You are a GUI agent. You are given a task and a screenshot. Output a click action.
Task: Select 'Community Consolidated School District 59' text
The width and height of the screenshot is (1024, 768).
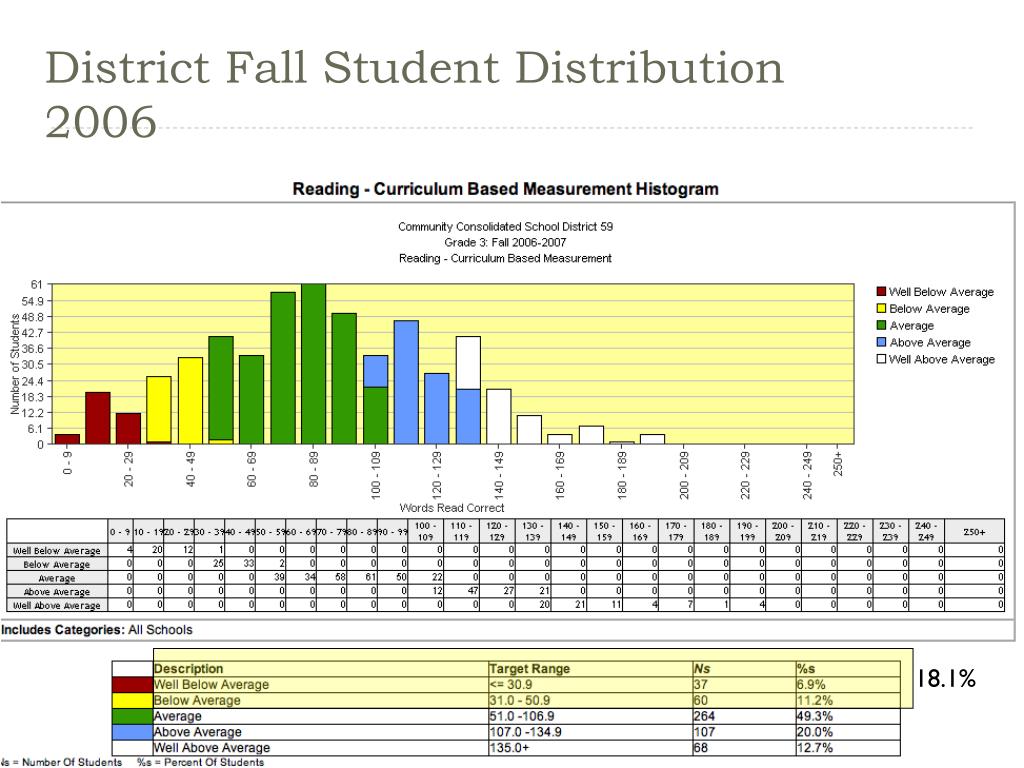click(x=505, y=227)
